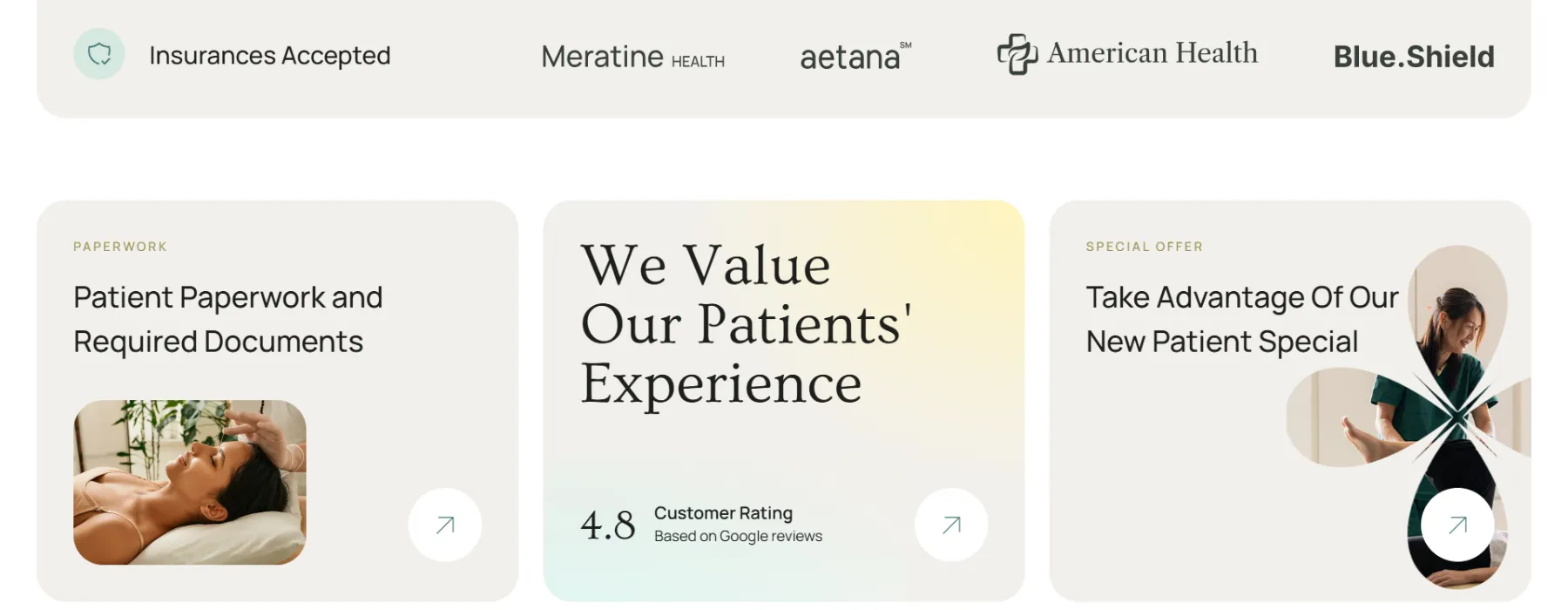Screen dimensions: 1568x610
Task: Click the American Health text name
Action: (1152, 53)
